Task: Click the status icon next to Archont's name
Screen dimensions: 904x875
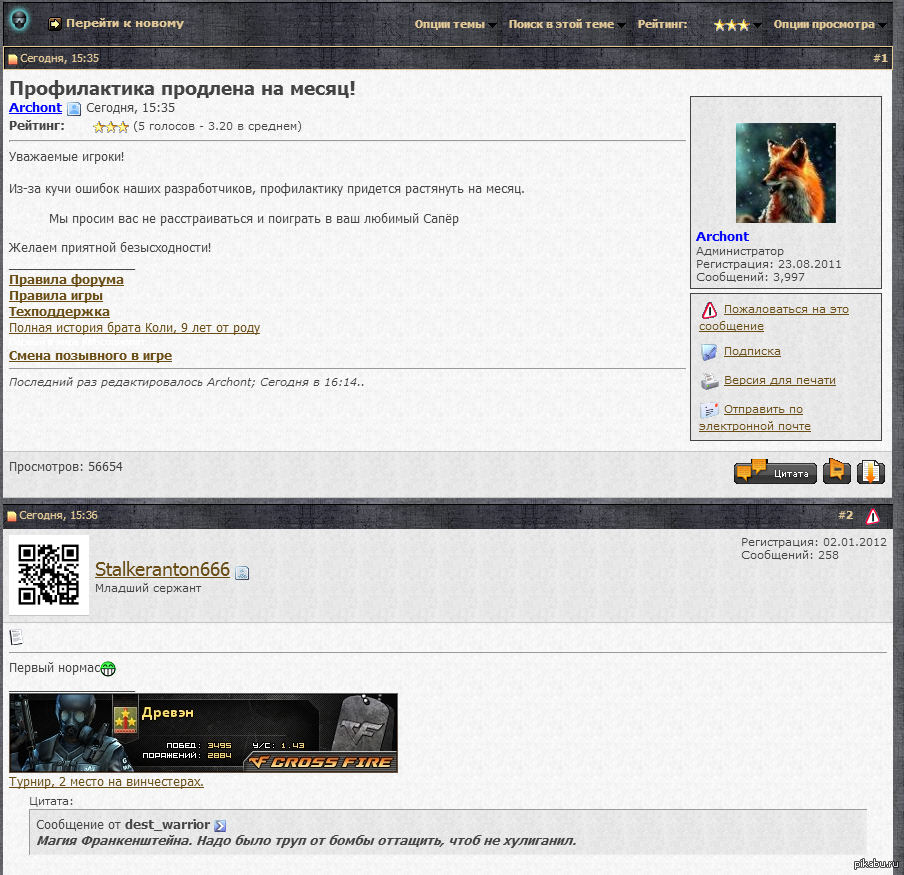Action: (74, 109)
